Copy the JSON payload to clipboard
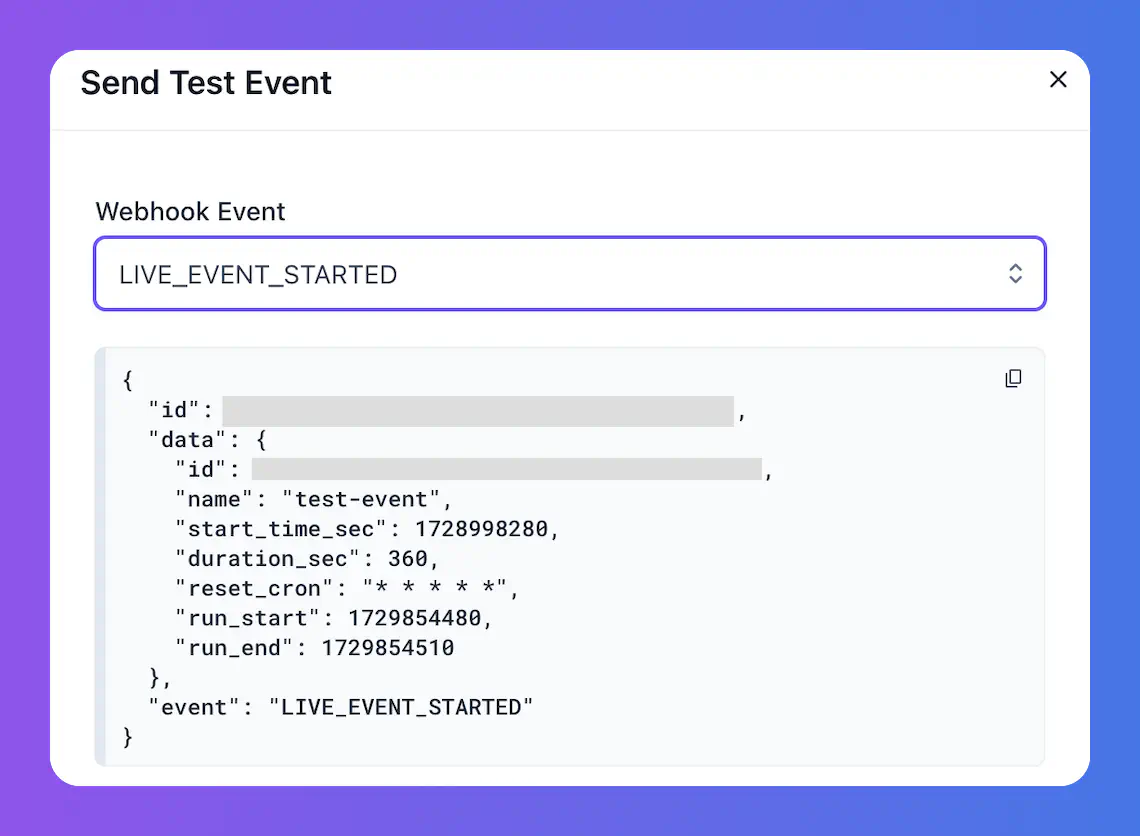 coord(1013,378)
